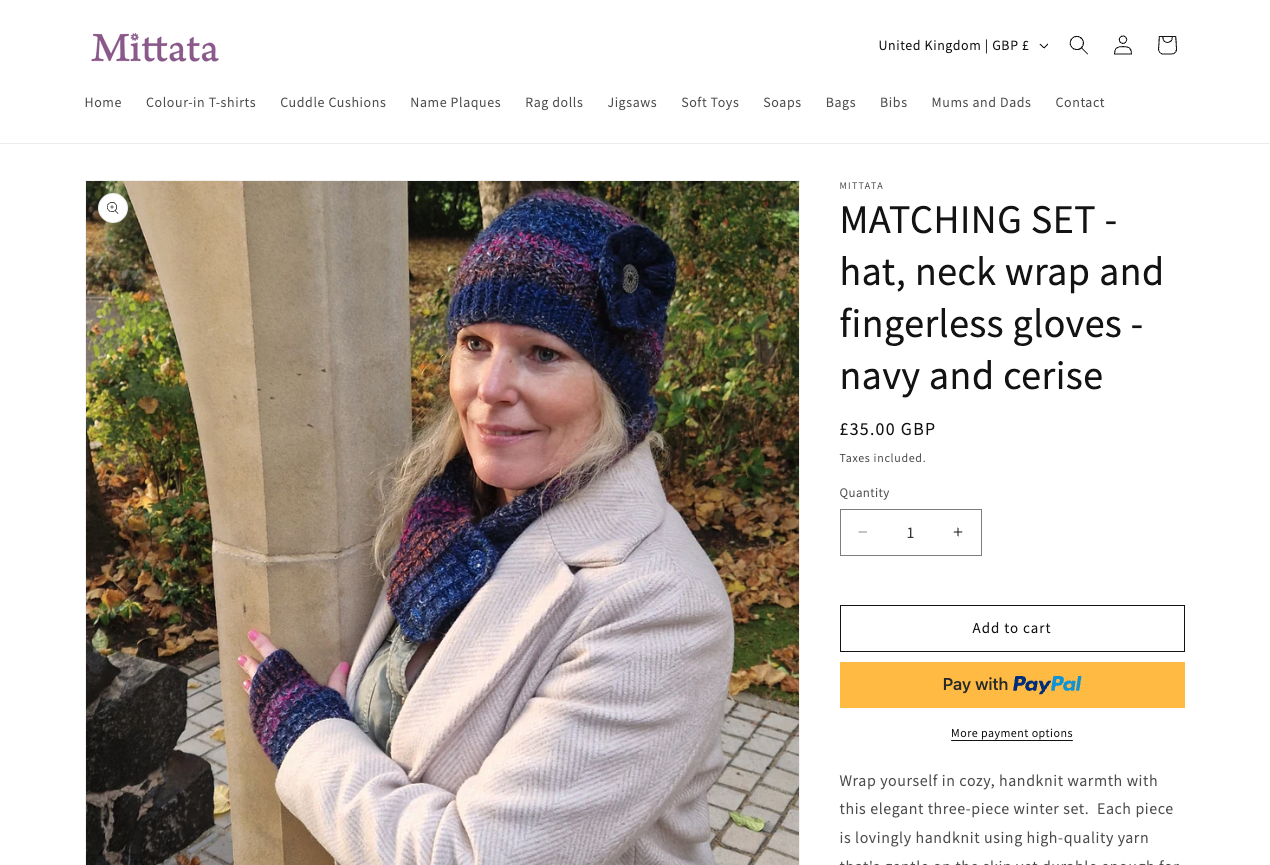
Task: Click Add to cart button
Action: (1011, 628)
